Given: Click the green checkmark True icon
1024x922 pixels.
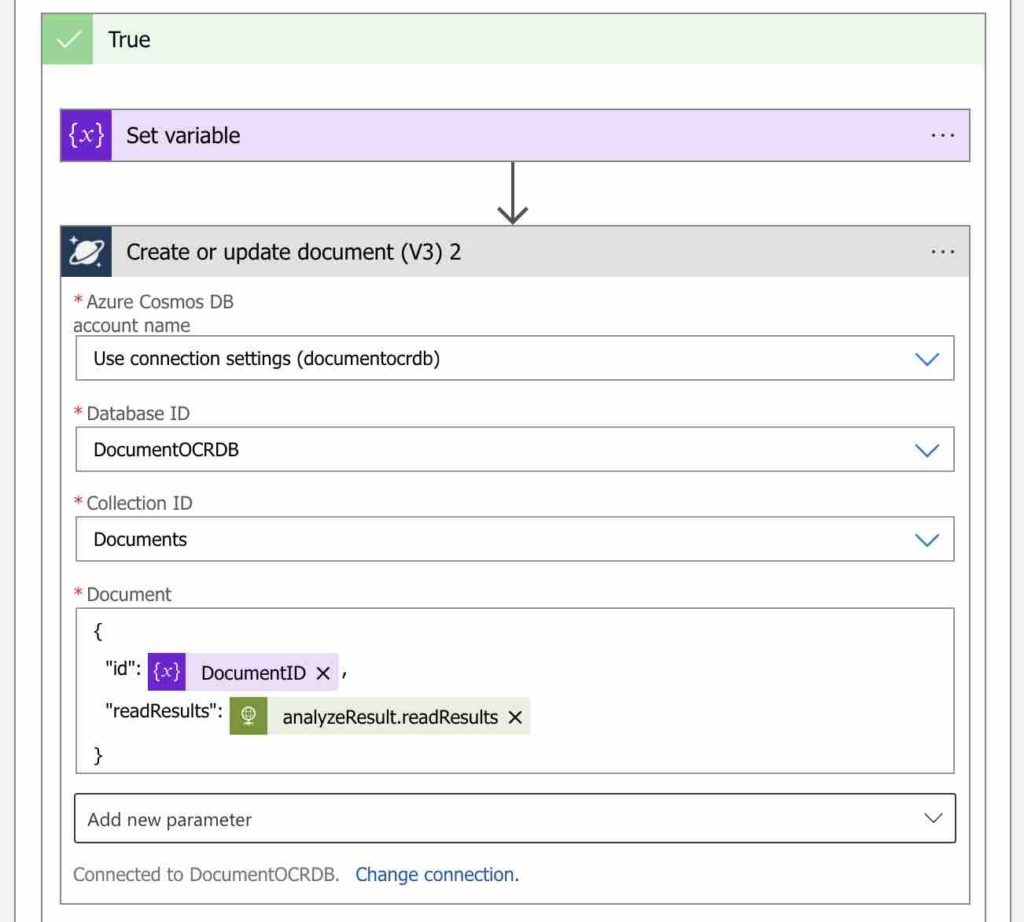Looking at the screenshot, I should (68, 40).
